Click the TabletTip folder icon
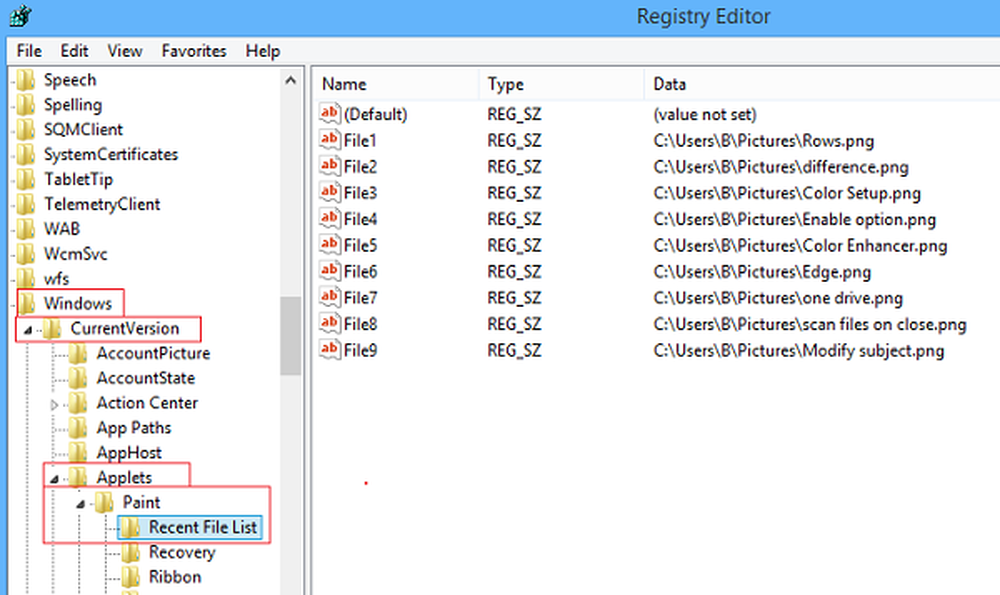 coord(26,180)
